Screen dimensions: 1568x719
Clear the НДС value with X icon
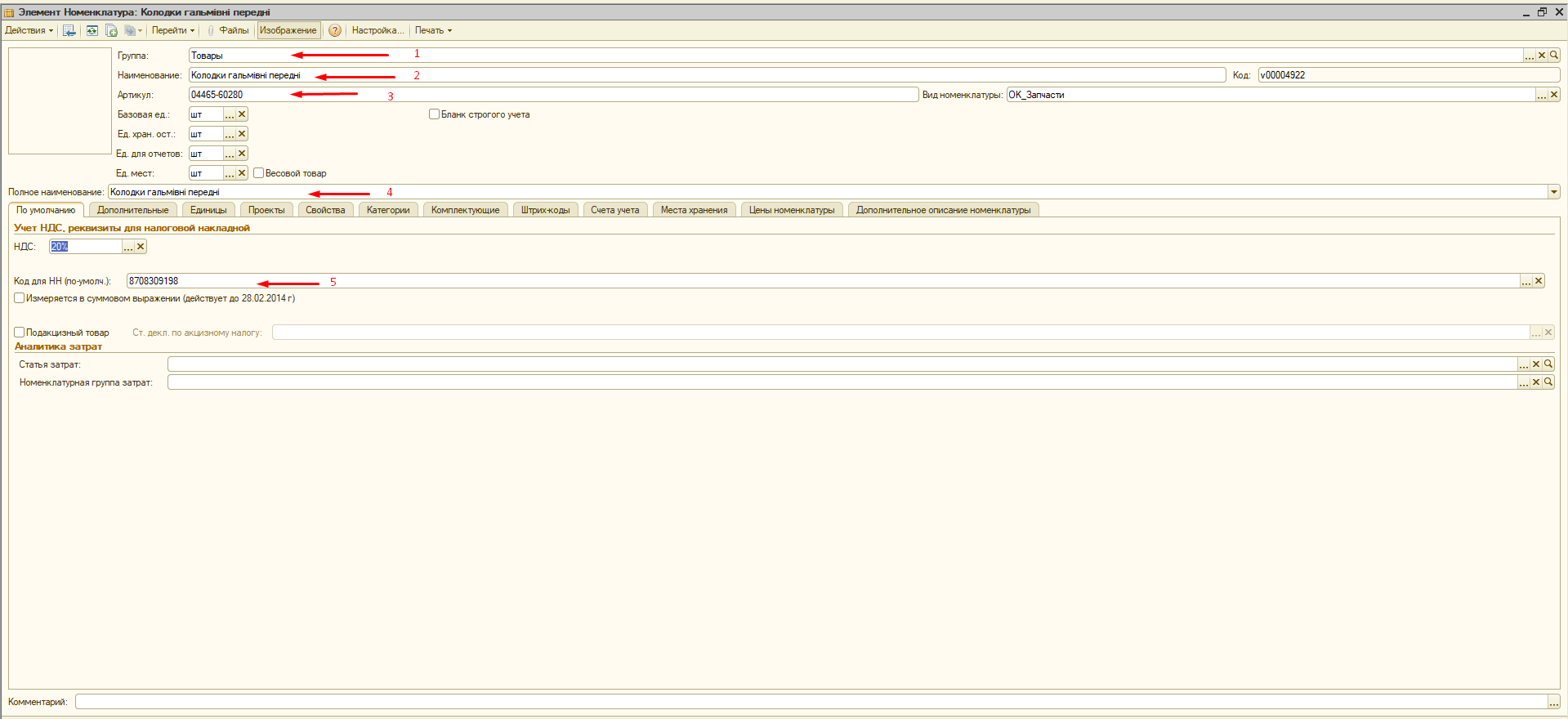(x=141, y=247)
